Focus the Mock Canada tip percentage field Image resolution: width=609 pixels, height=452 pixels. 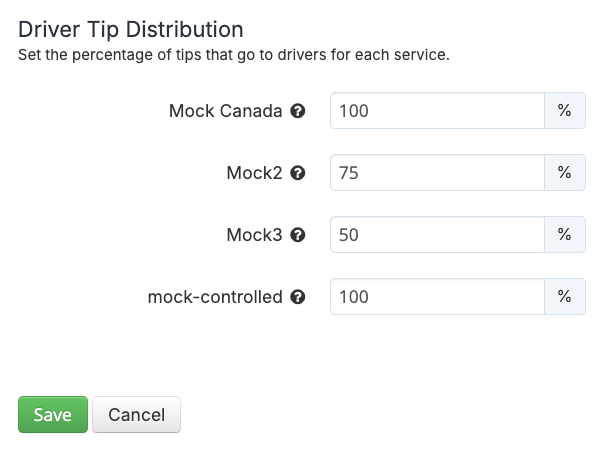[x=437, y=111]
